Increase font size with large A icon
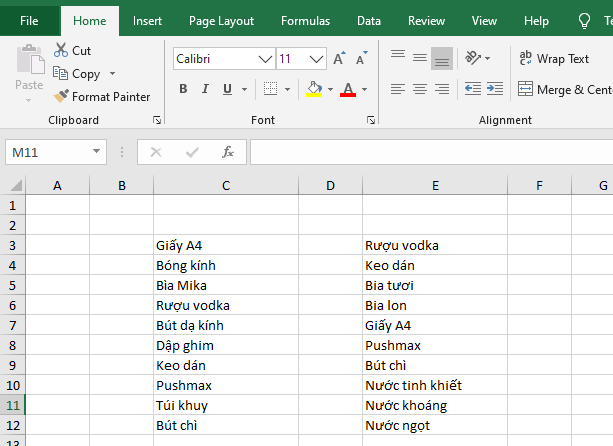Viewport: 613px width, 446px height. click(339, 59)
